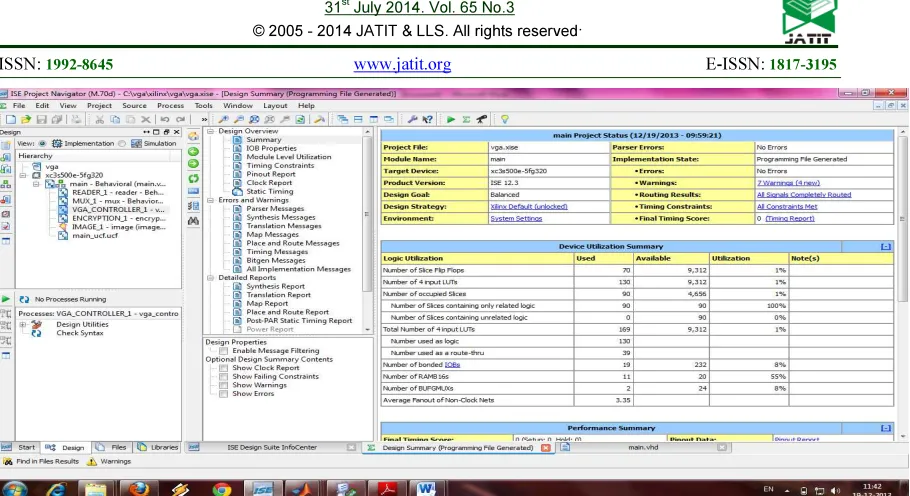Viewport: 910px width, 496px height.
Task: Click the house icon beside Design Overview
Action: (x=193, y=136)
